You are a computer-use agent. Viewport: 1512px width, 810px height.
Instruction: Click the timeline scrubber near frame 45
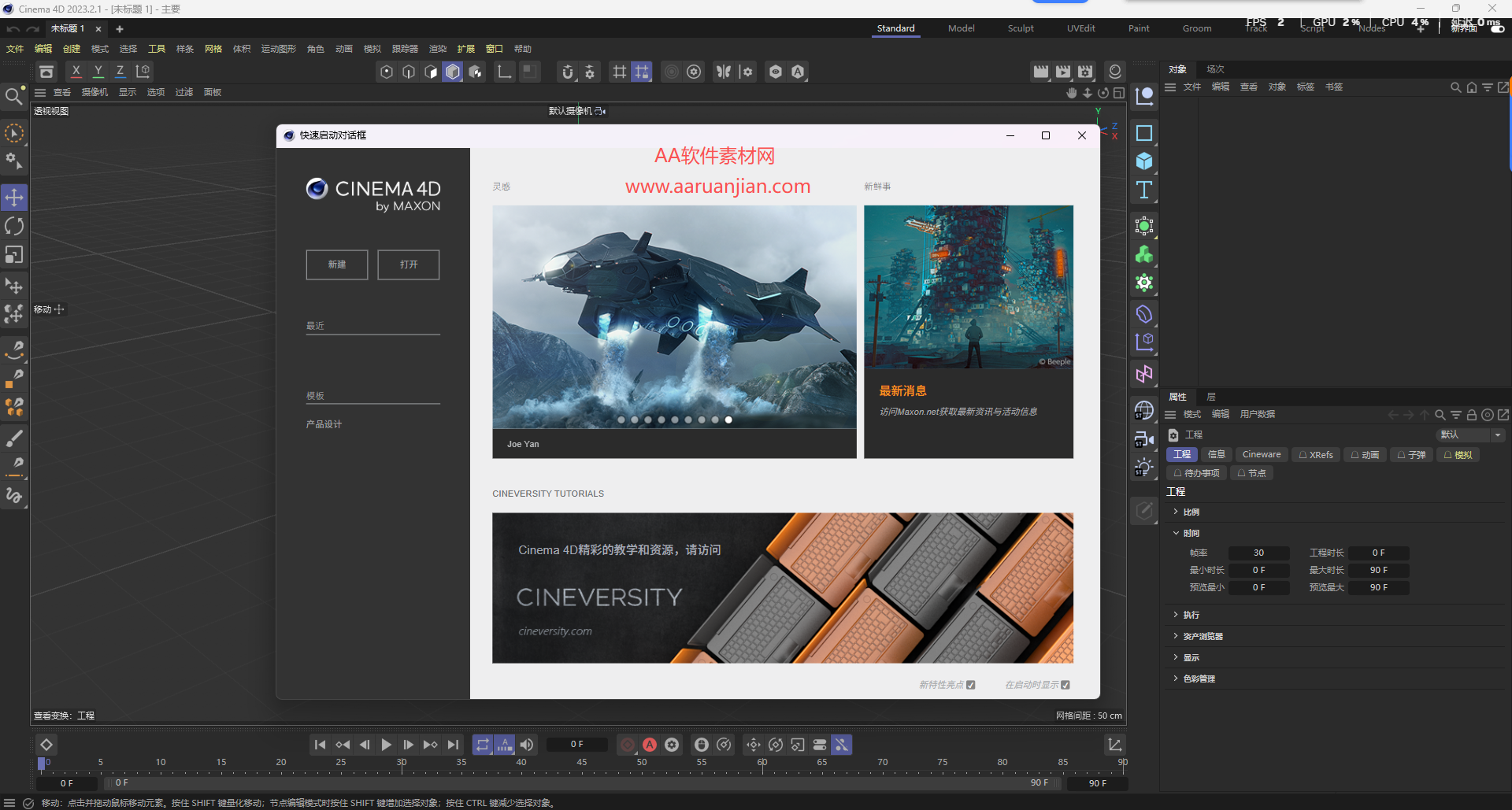(581, 762)
